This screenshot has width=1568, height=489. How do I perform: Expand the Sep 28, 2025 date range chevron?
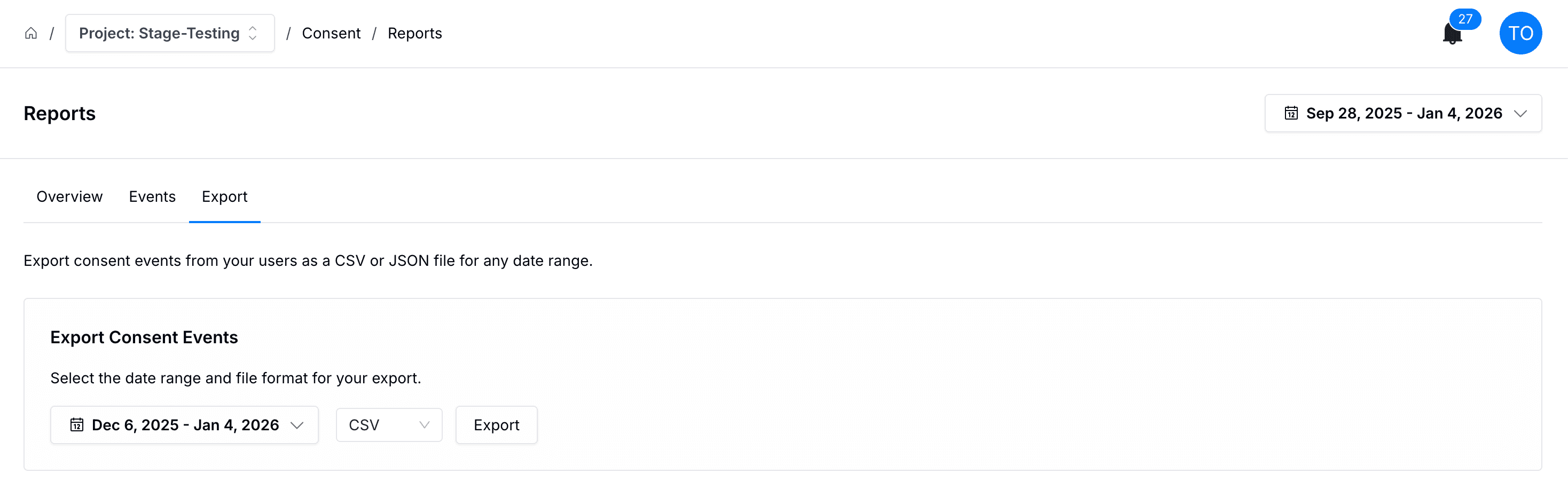point(1520,114)
